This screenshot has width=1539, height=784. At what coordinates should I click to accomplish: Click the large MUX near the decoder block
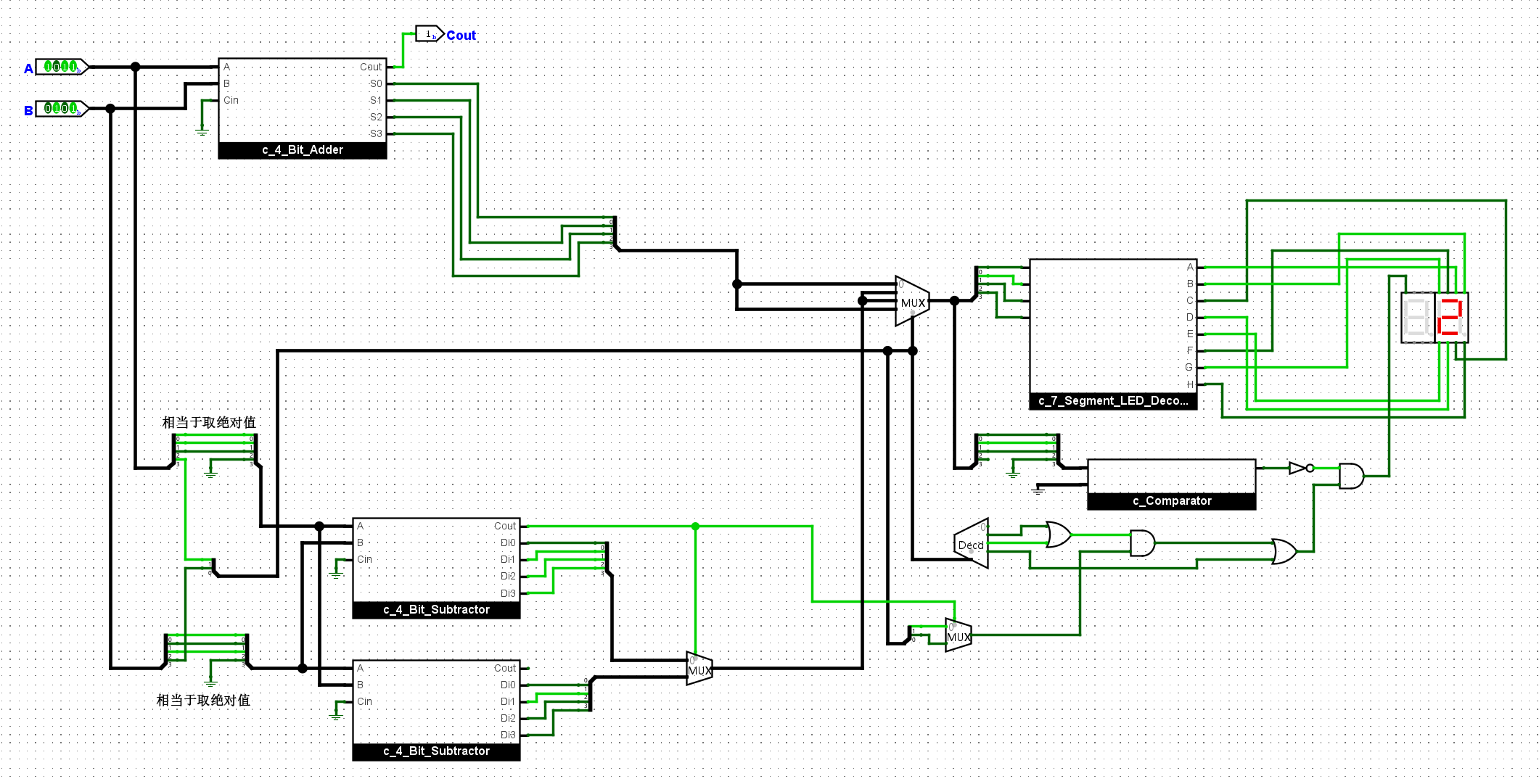[911, 301]
